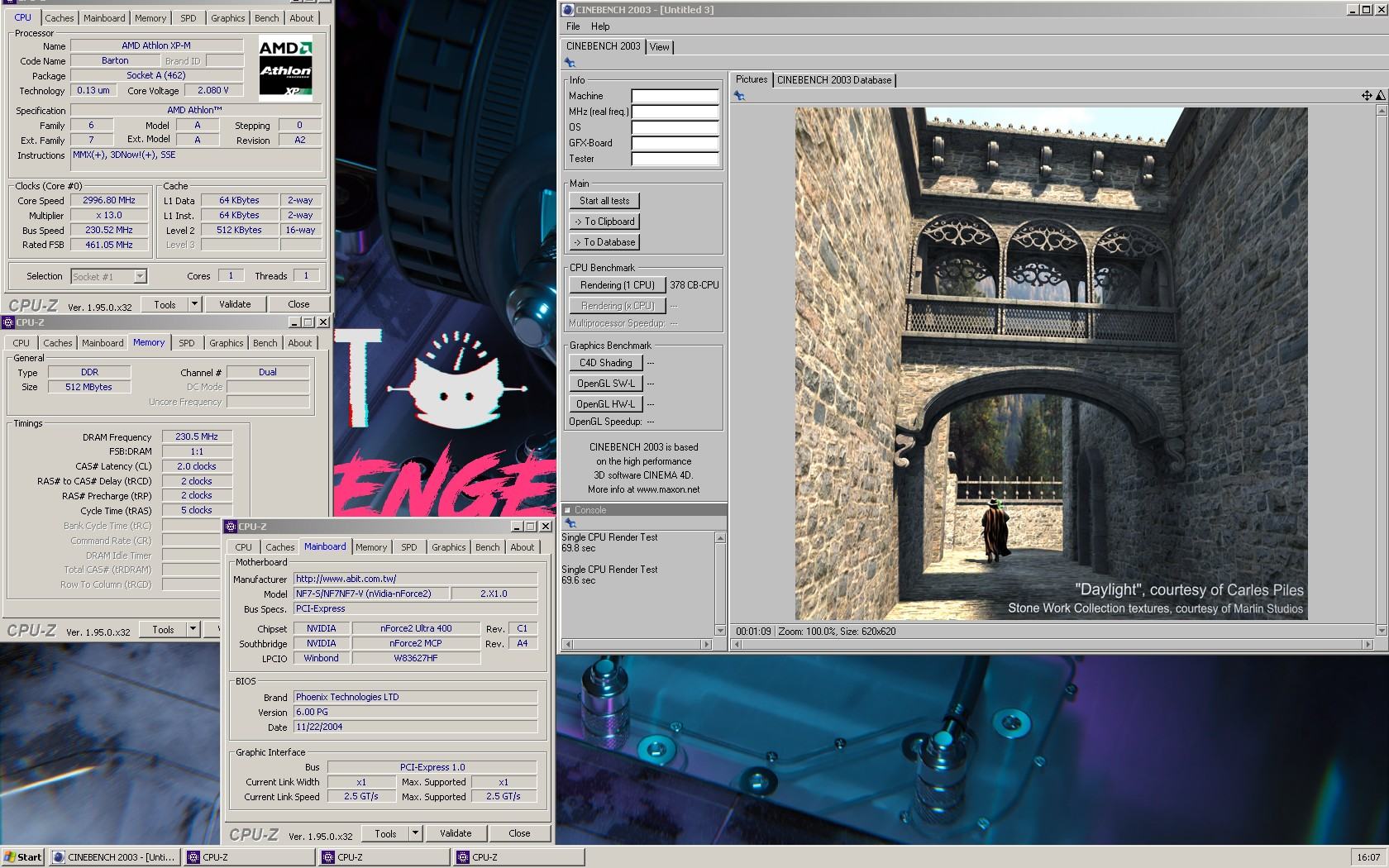Click the OS input field
The height and width of the screenshot is (868, 1389).
[x=675, y=127]
